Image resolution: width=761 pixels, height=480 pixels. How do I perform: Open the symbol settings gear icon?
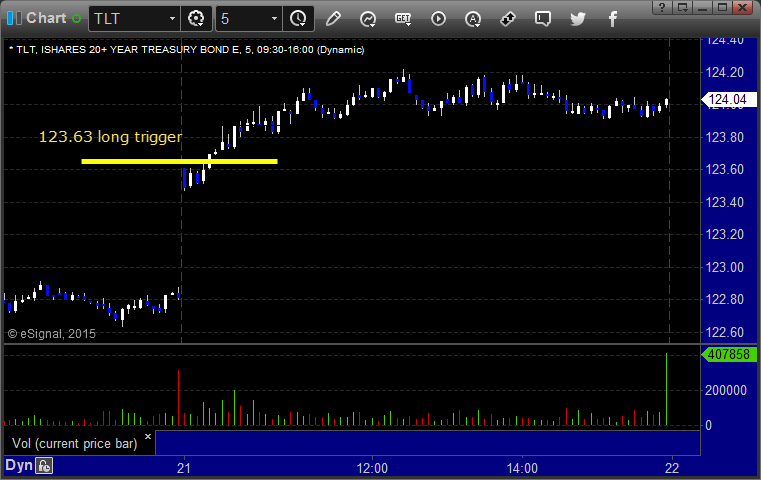[x=196, y=19]
